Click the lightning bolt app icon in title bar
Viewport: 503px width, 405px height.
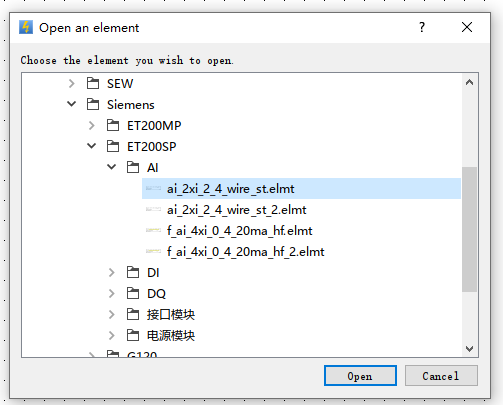pyautogui.click(x=26, y=27)
